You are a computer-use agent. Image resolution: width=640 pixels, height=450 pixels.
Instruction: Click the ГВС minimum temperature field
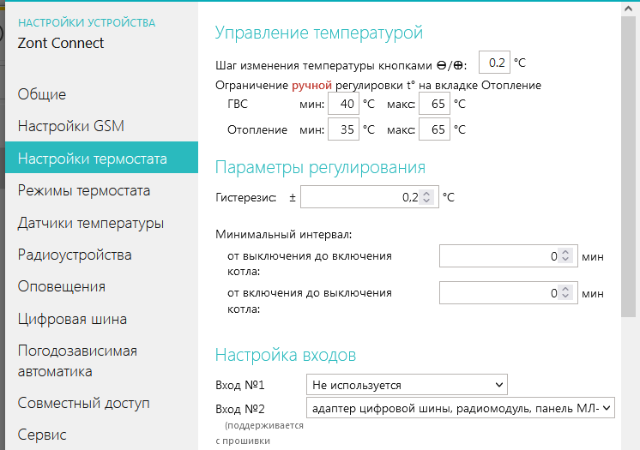tap(343, 103)
